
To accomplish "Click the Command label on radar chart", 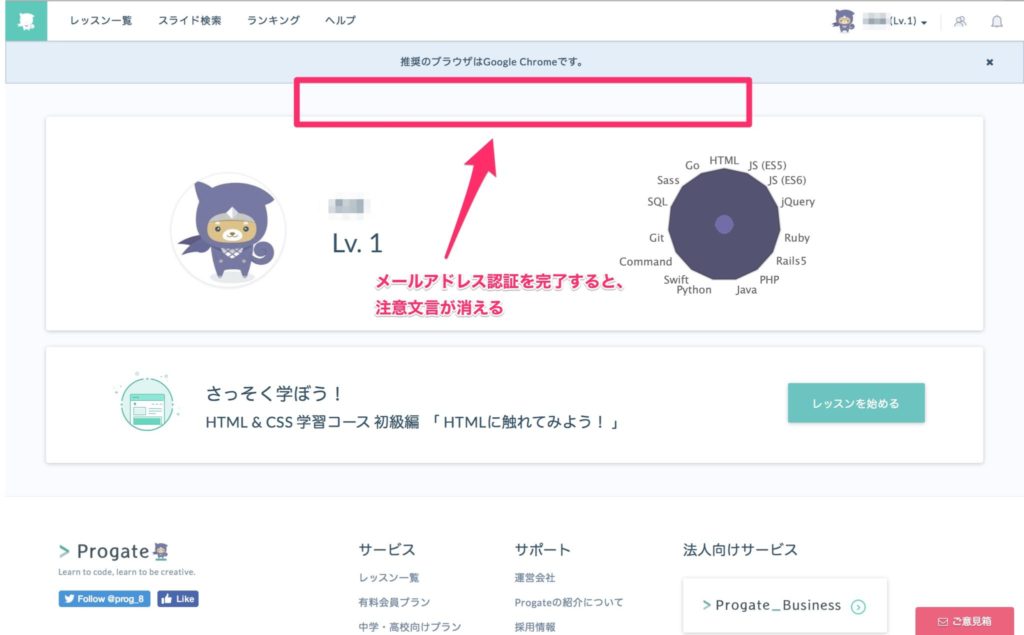I will click(x=645, y=261).
